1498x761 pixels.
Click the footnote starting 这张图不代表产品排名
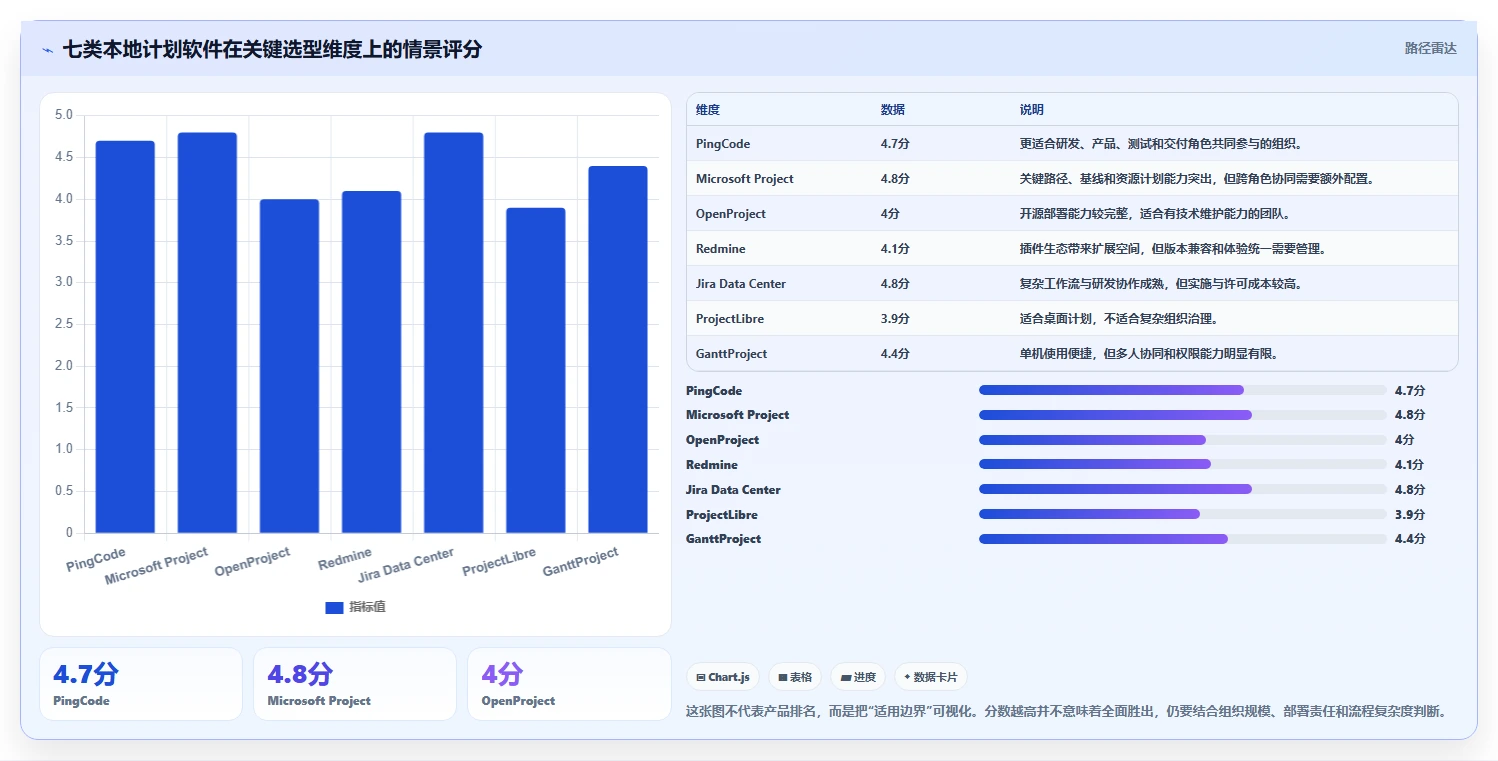1066,712
